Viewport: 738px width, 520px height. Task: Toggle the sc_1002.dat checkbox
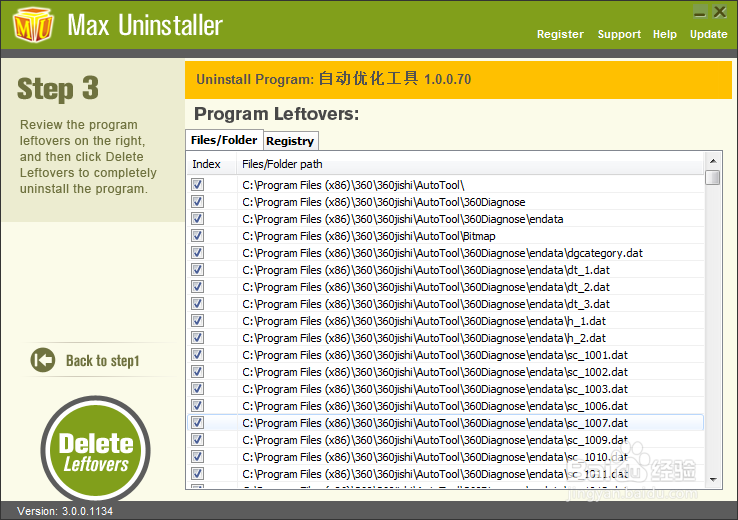point(198,371)
